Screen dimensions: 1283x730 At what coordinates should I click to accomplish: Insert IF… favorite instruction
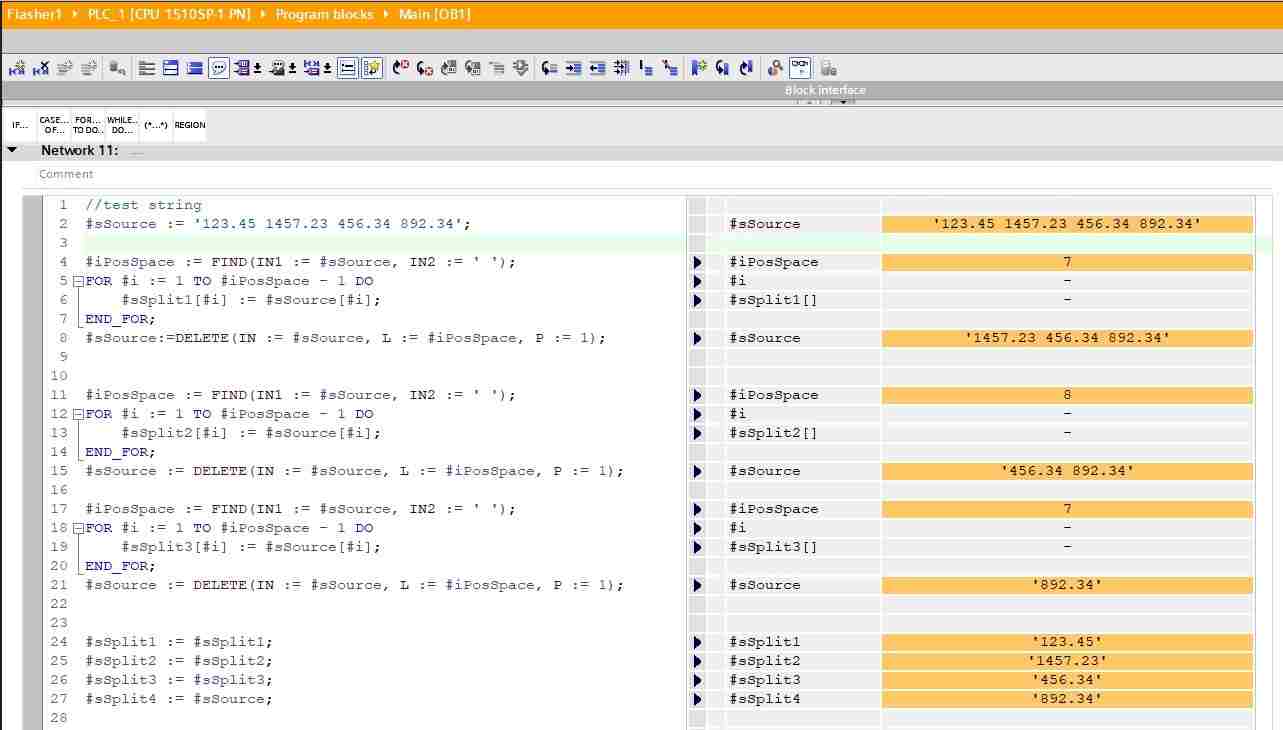click(x=20, y=125)
